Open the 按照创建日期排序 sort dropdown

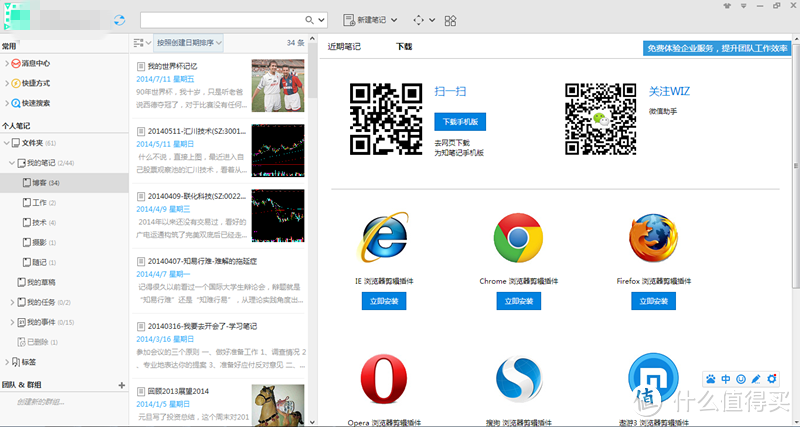coord(189,43)
